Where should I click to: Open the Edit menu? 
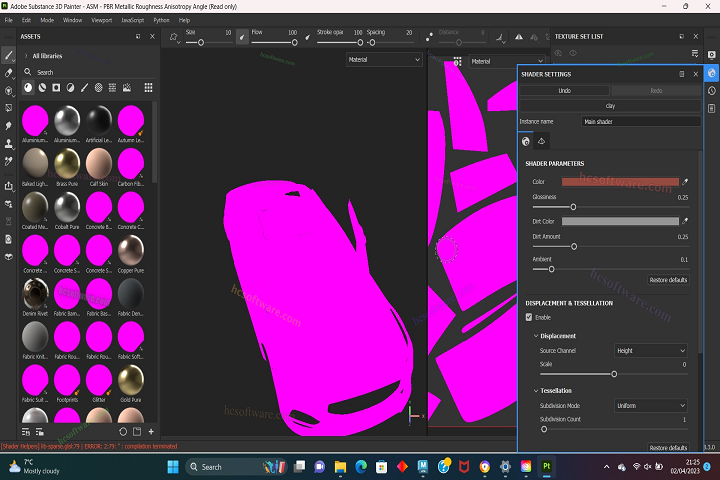27,20
